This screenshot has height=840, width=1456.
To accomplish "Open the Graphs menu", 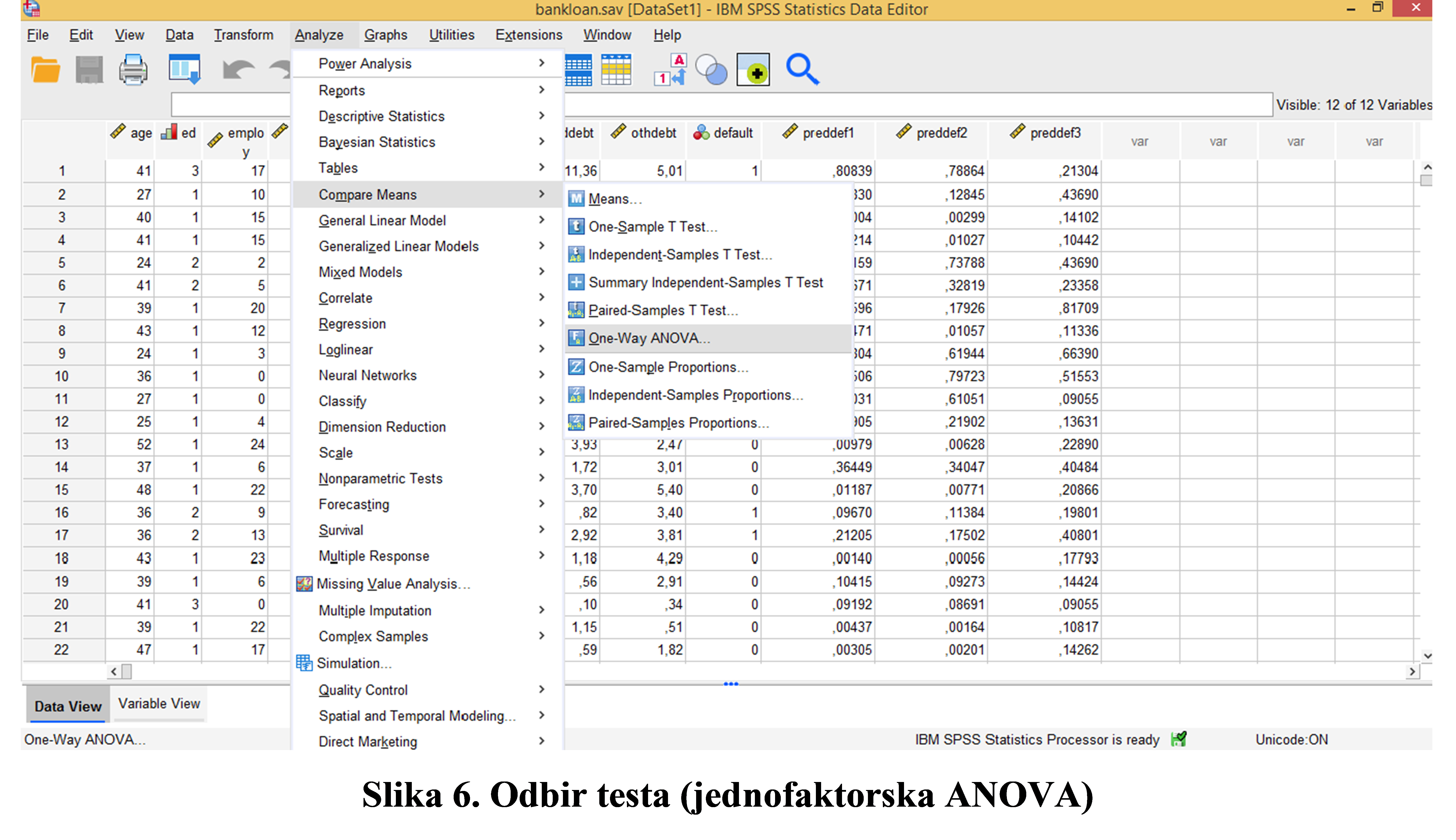I will tap(385, 35).
